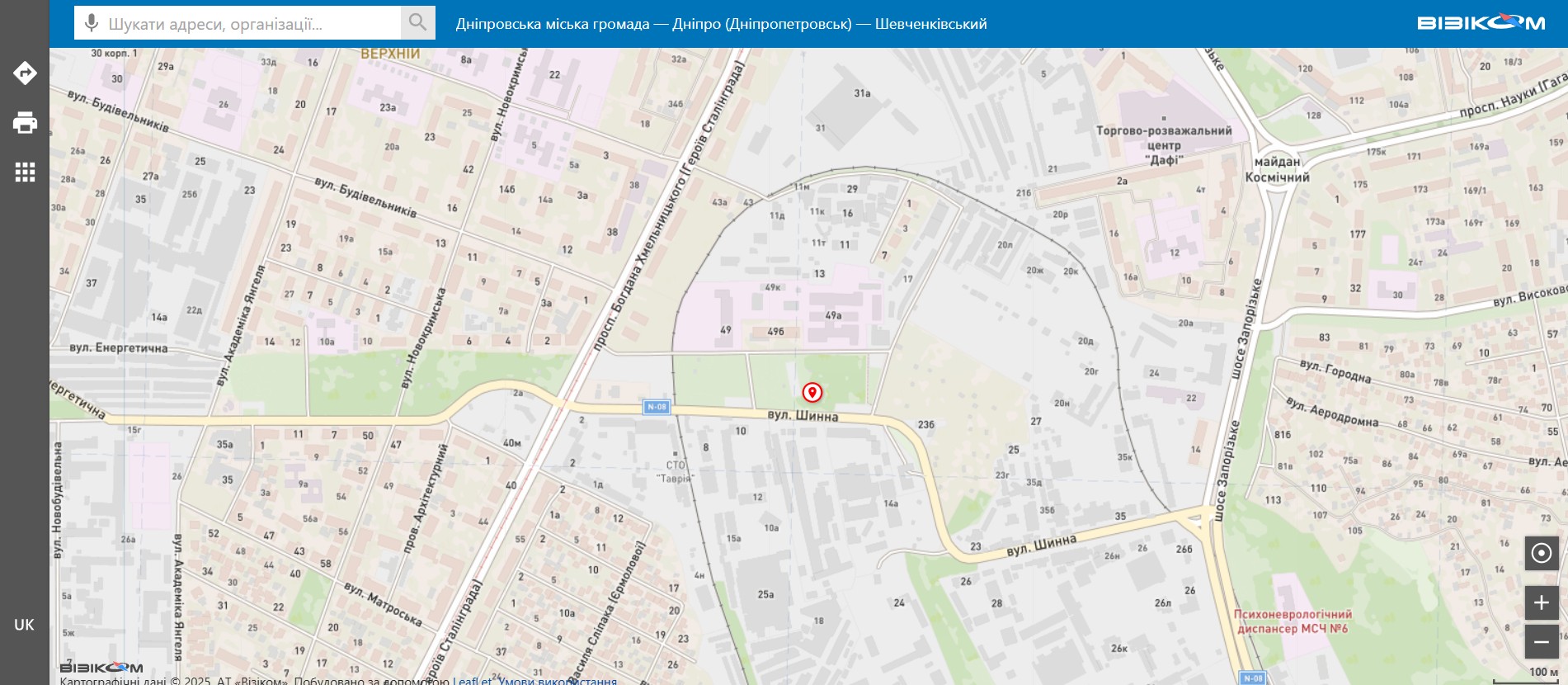
Task: Click the майдан Космічний label
Action: coord(1277,169)
